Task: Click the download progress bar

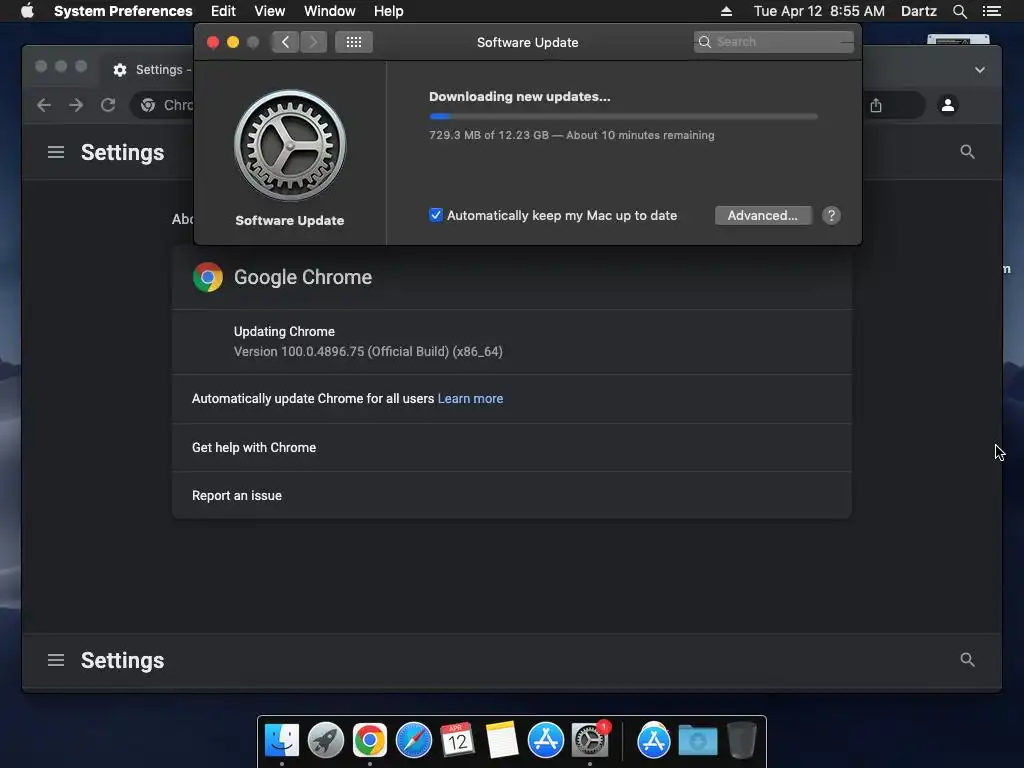Action: point(623,116)
